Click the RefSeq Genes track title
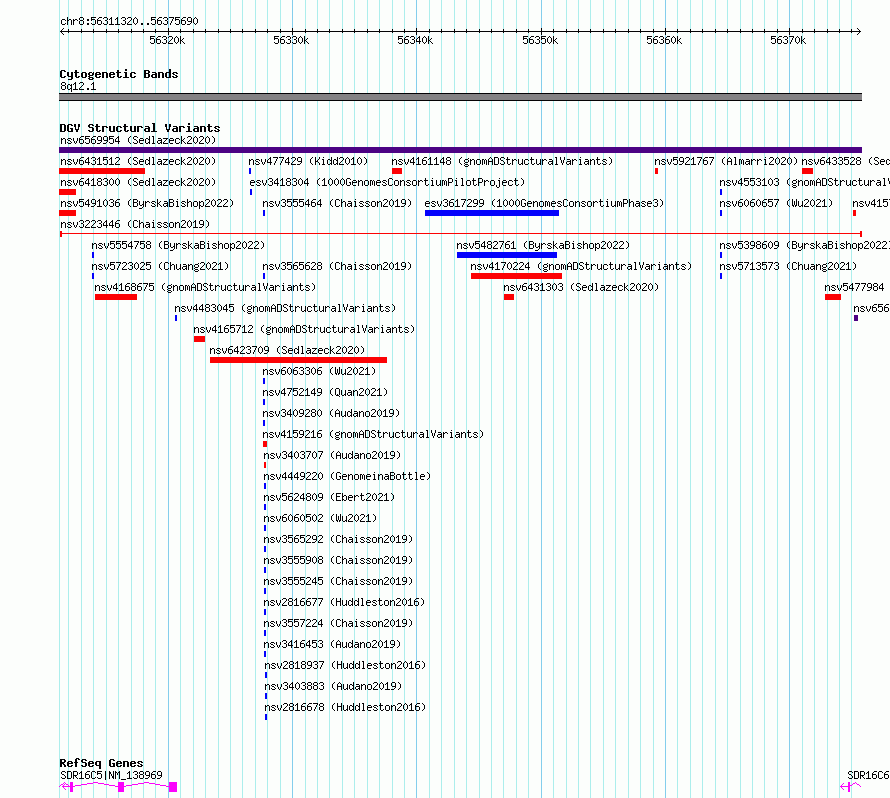Viewport: 890px width, 798px height. (x=101, y=763)
